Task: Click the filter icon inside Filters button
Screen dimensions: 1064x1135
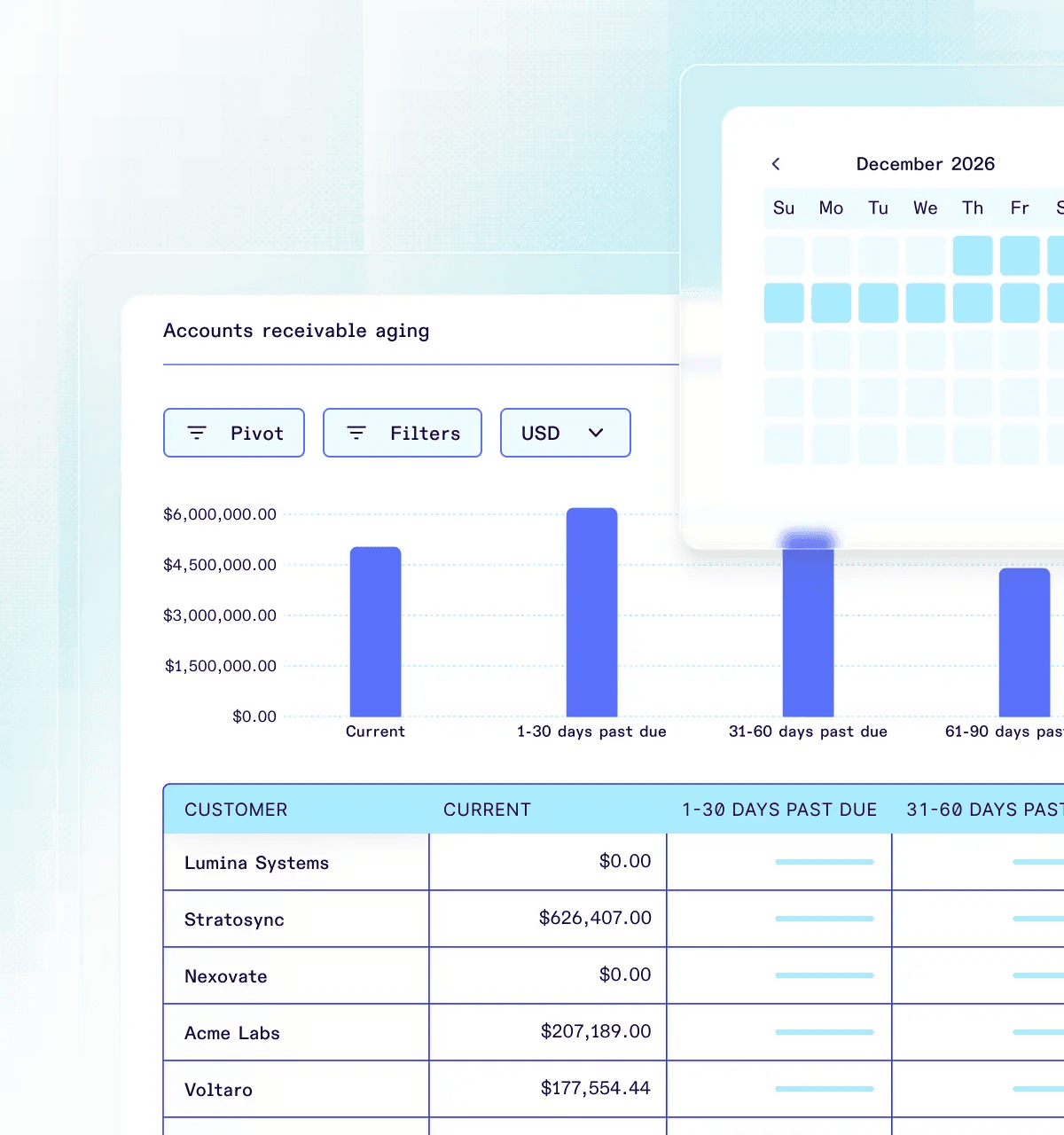Action: pos(356,433)
